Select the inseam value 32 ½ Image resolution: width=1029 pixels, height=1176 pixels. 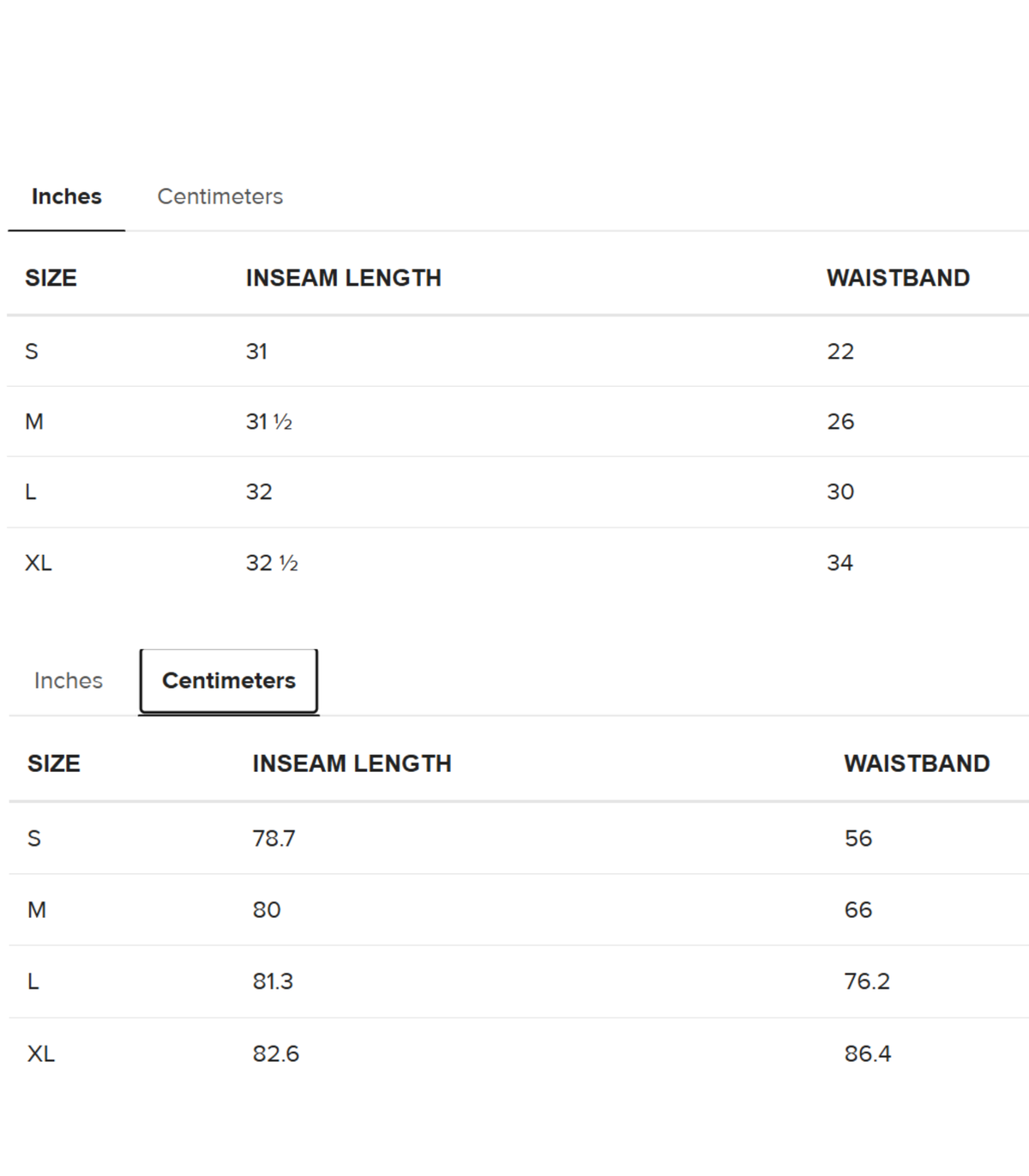coord(272,563)
